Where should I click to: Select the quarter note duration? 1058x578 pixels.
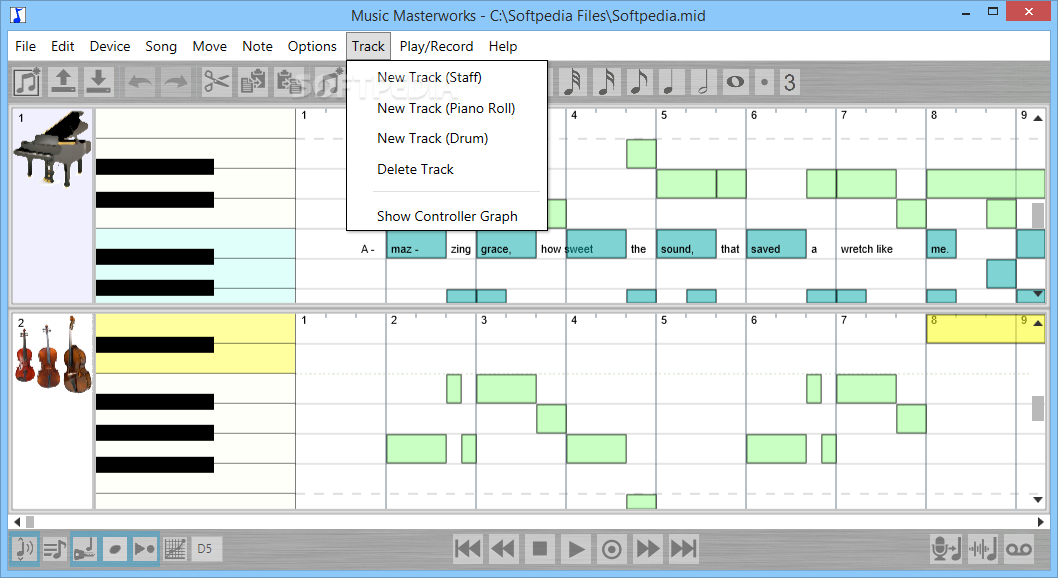click(x=670, y=82)
